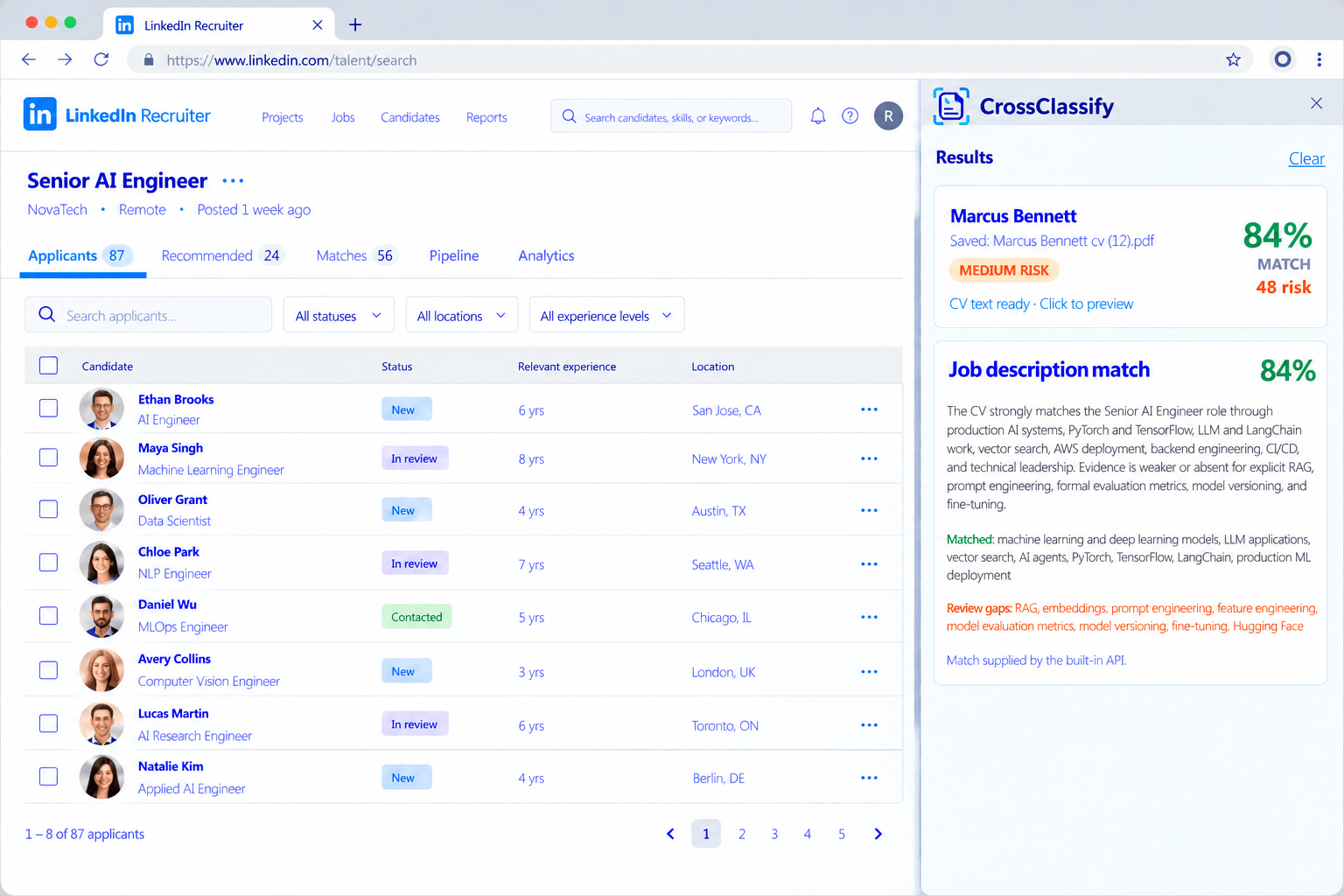Select the Chloe Park checkbox
The height and width of the screenshot is (896, 1344).
pyautogui.click(x=48, y=563)
